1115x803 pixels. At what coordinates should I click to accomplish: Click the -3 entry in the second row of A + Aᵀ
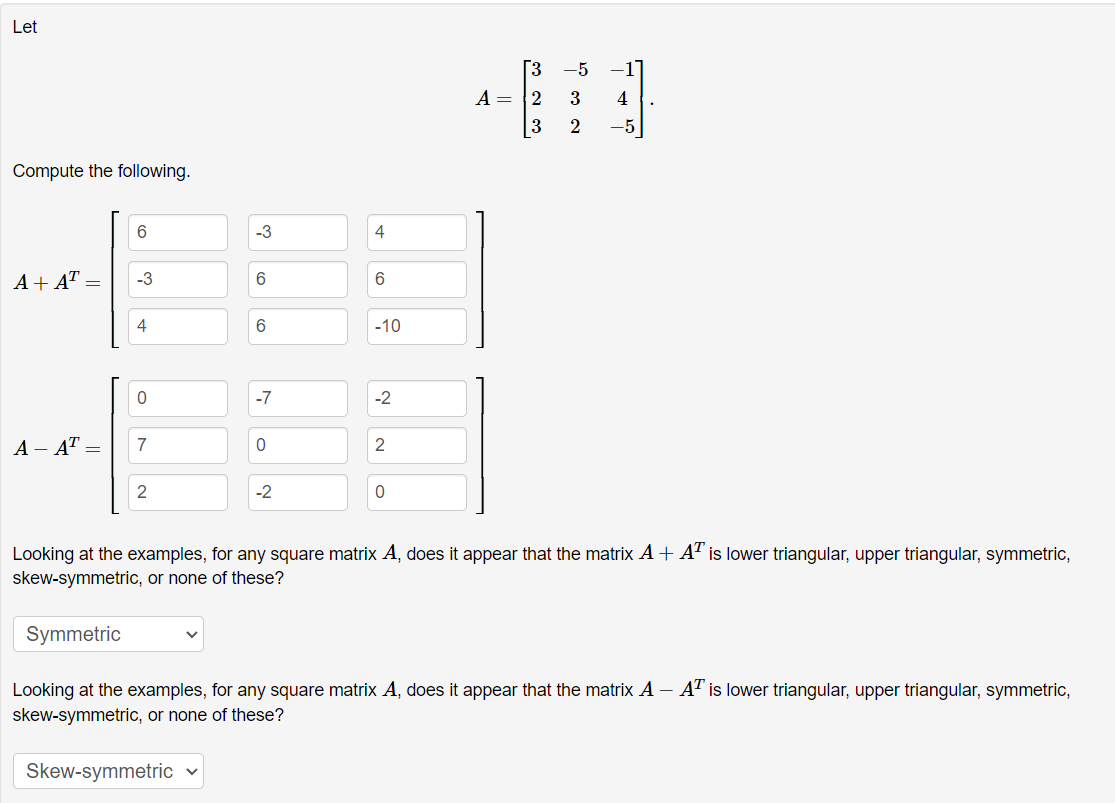pyautogui.click(x=177, y=279)
